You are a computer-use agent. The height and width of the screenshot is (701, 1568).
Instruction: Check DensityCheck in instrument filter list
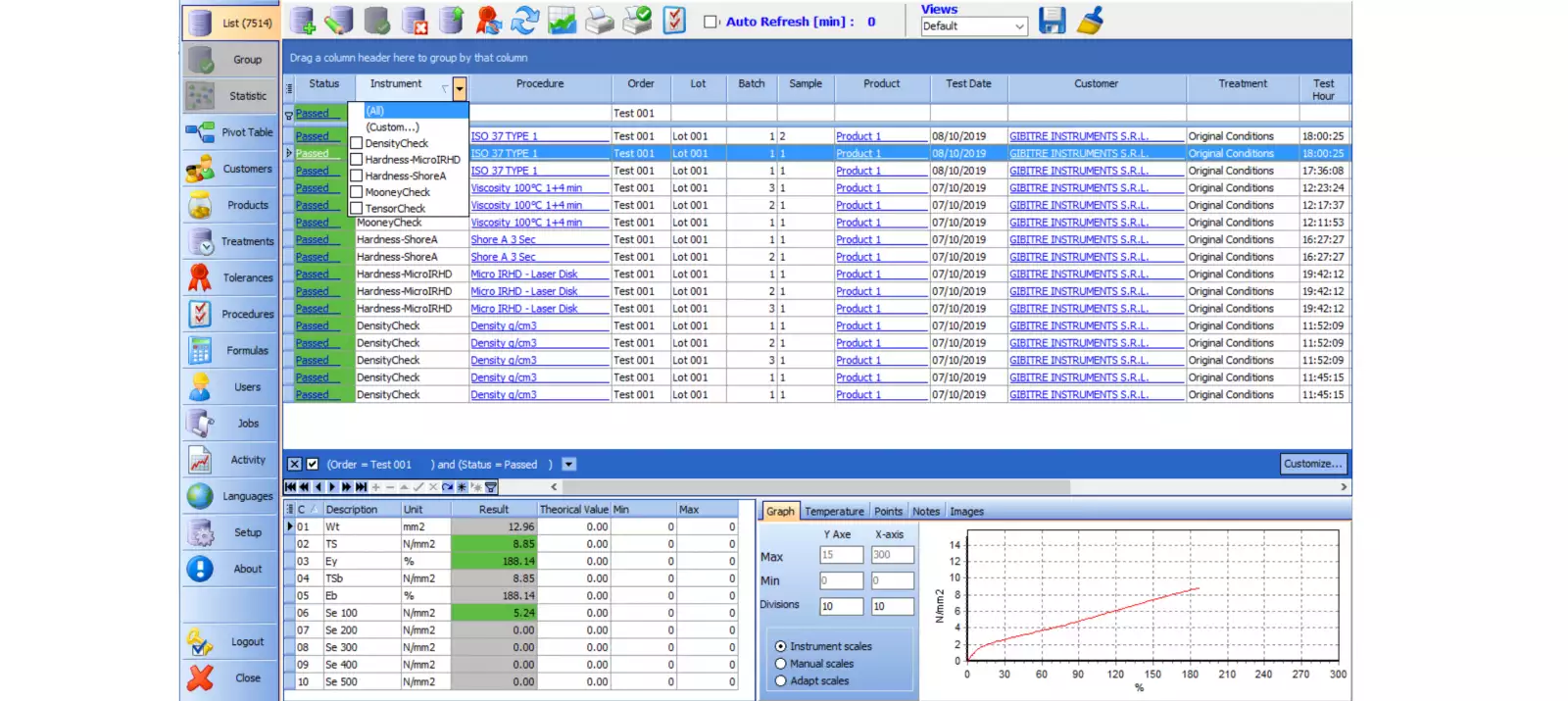tap(357, 143)
